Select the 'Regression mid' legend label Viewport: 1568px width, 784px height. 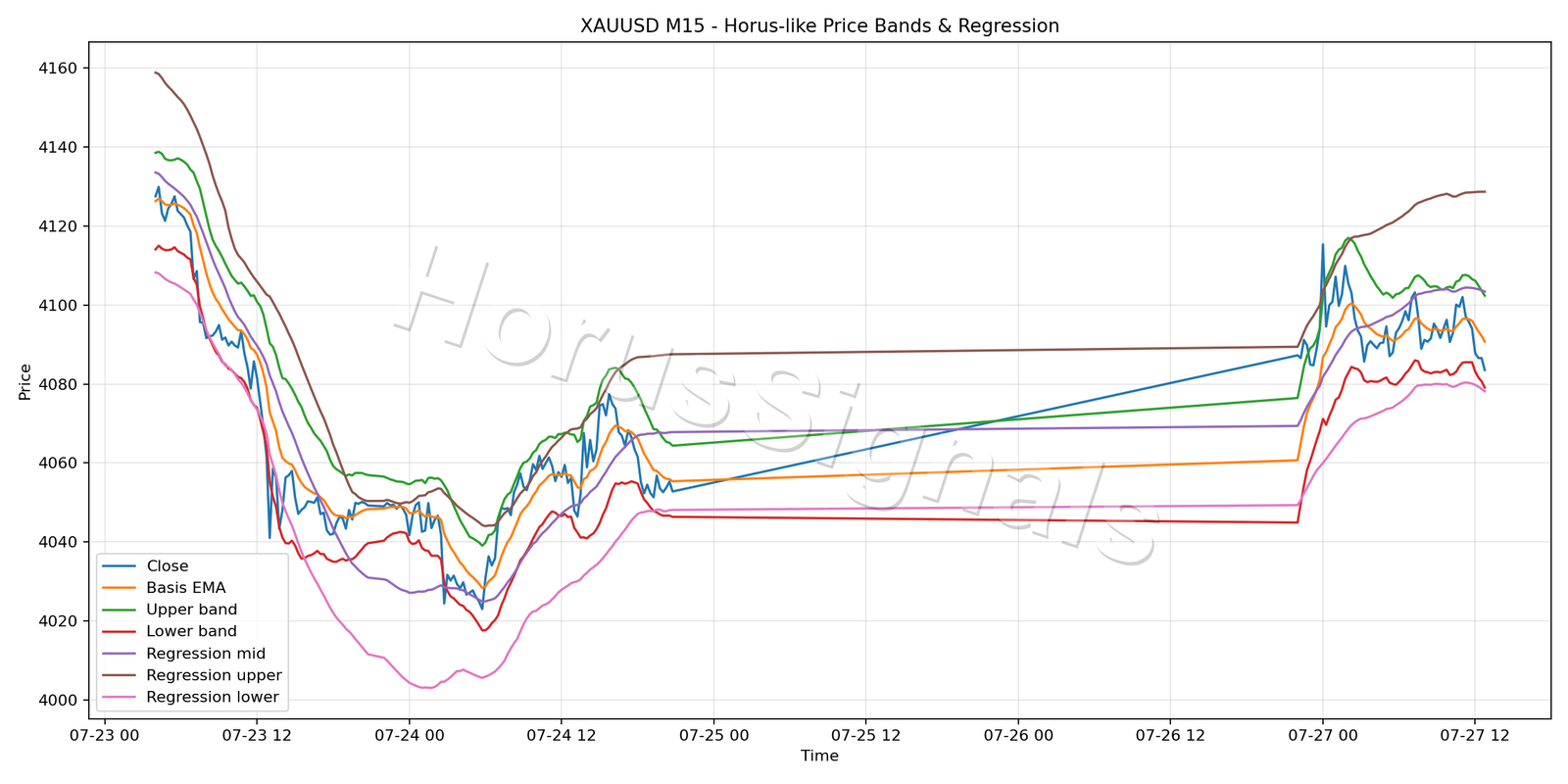coord(206,654)
